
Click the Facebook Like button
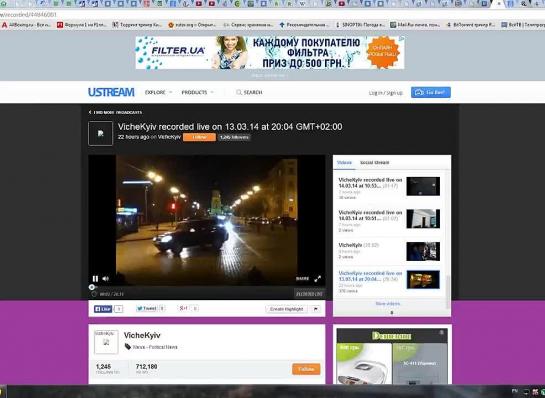[x=103, y=309]
